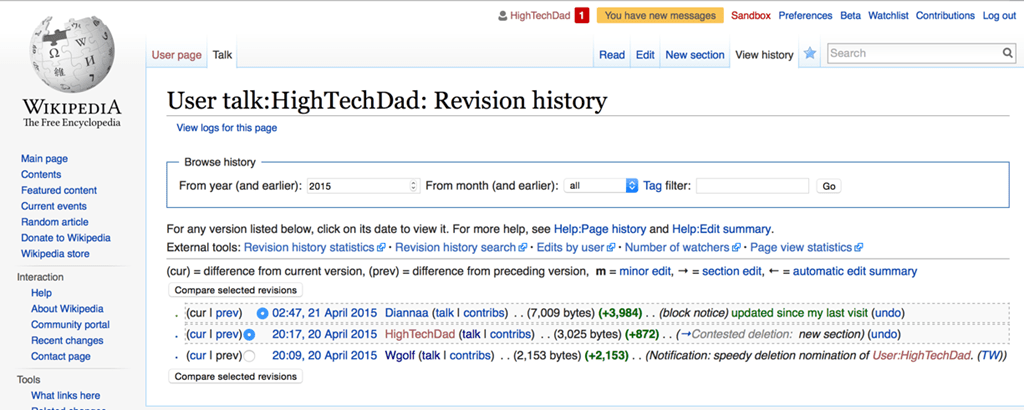Open Preferences

click(x=805, y=16)
